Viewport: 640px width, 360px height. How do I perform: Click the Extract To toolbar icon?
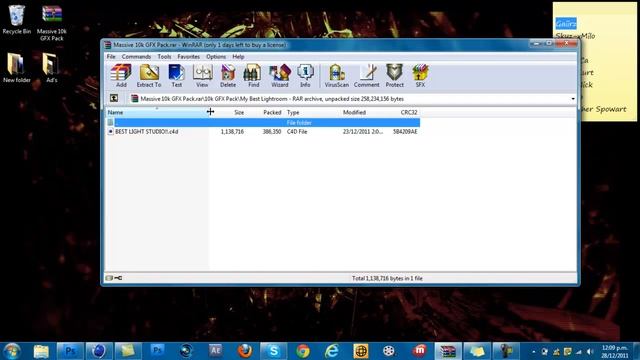[x=149, y=76]
